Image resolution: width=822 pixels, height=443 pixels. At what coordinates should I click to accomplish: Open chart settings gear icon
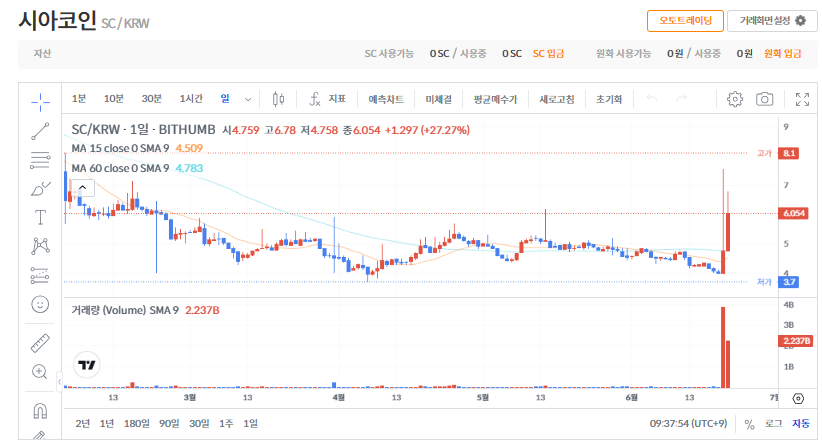[735, 99]
